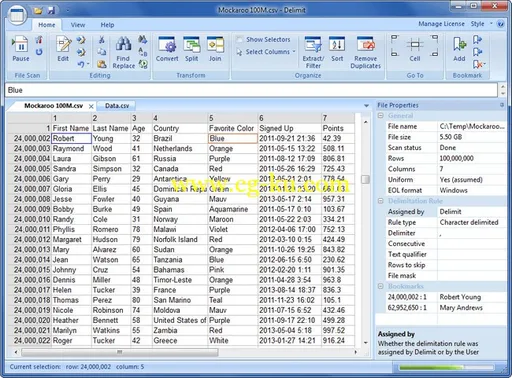Click the column 7 number header

pyautogui.click(x=337, y=118)
